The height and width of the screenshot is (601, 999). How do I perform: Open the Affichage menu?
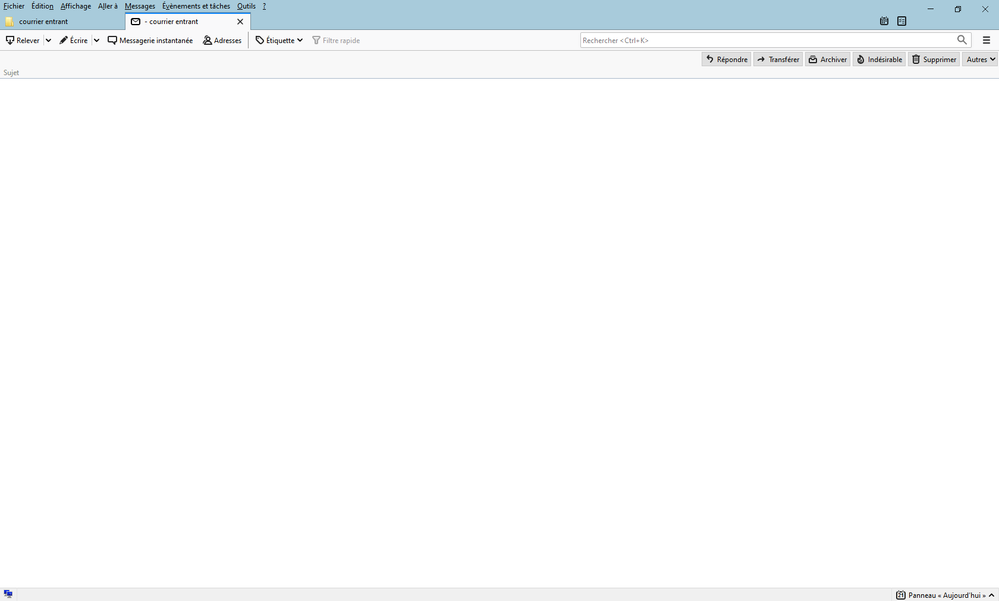75,6
